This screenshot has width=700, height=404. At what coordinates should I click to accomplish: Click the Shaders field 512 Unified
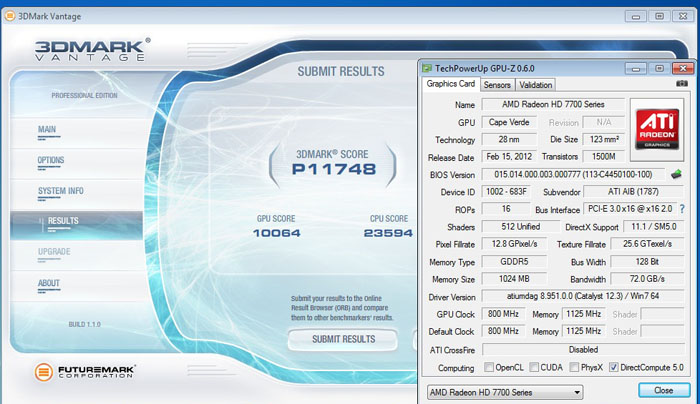click(521, 227)
